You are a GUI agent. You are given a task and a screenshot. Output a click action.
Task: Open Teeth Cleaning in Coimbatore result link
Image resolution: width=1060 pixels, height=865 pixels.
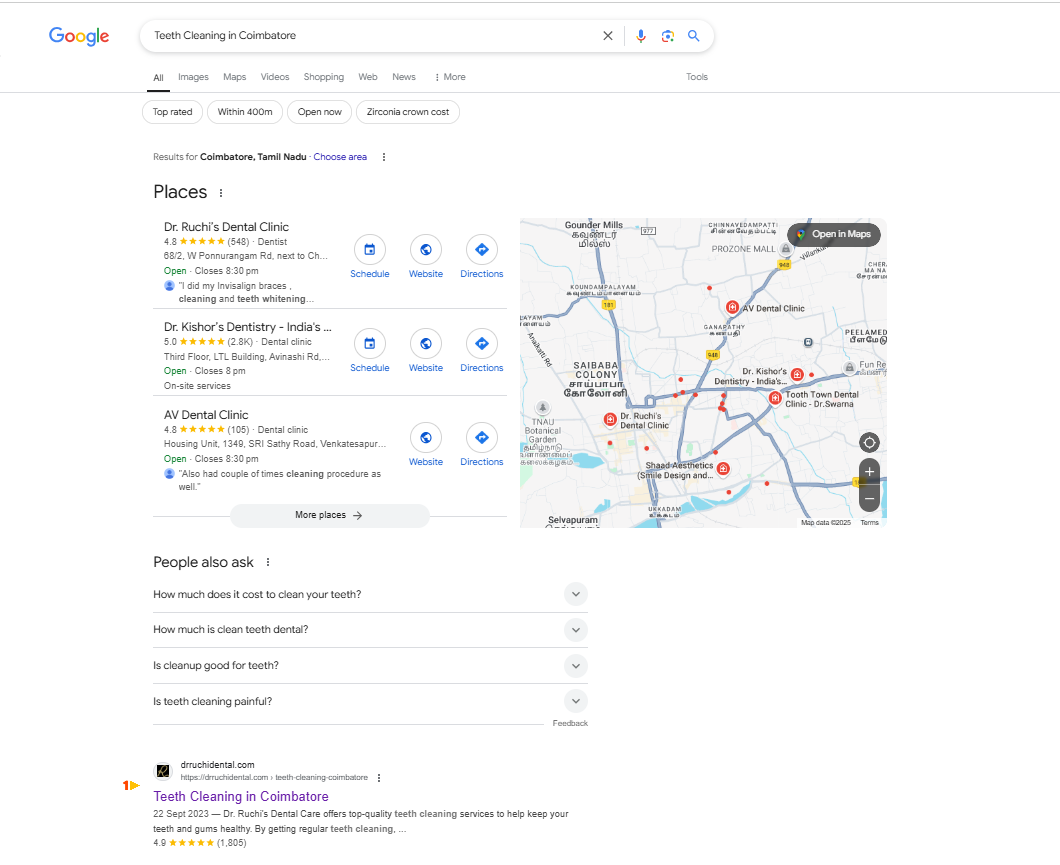pos(241,797)
